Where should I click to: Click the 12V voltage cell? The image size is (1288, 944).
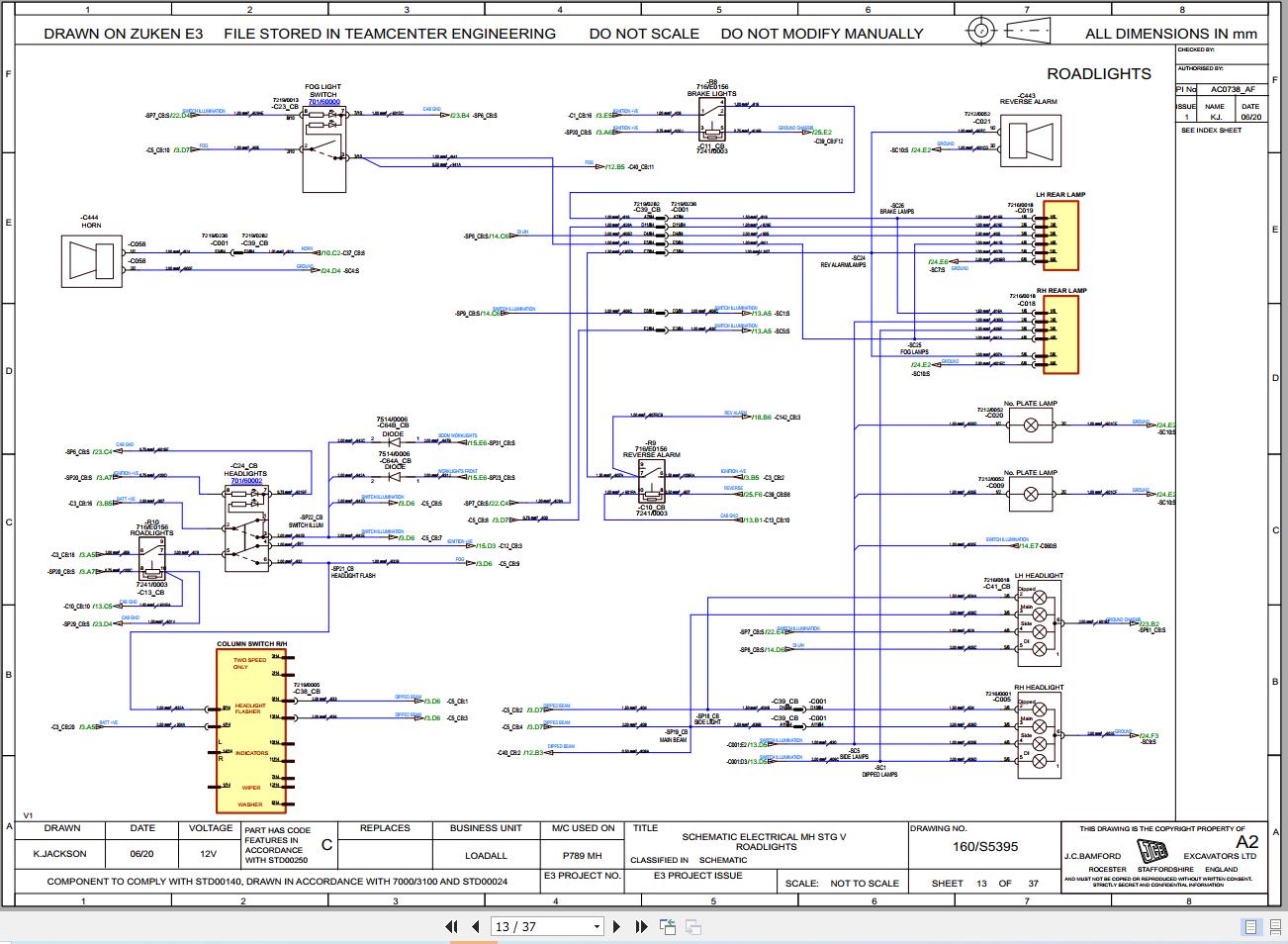208,854
